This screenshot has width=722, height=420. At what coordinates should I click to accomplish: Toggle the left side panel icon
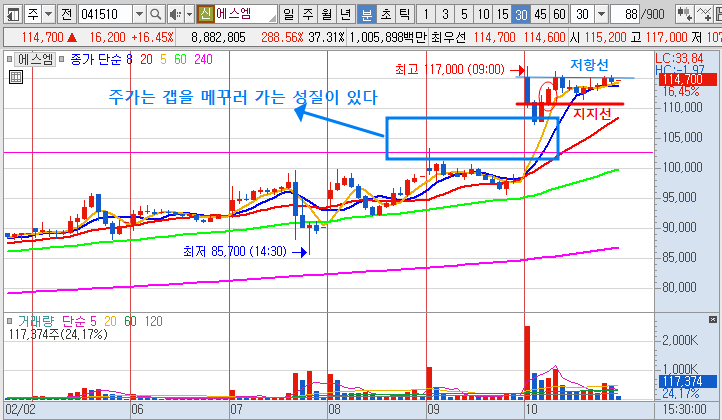pos(13,14)
